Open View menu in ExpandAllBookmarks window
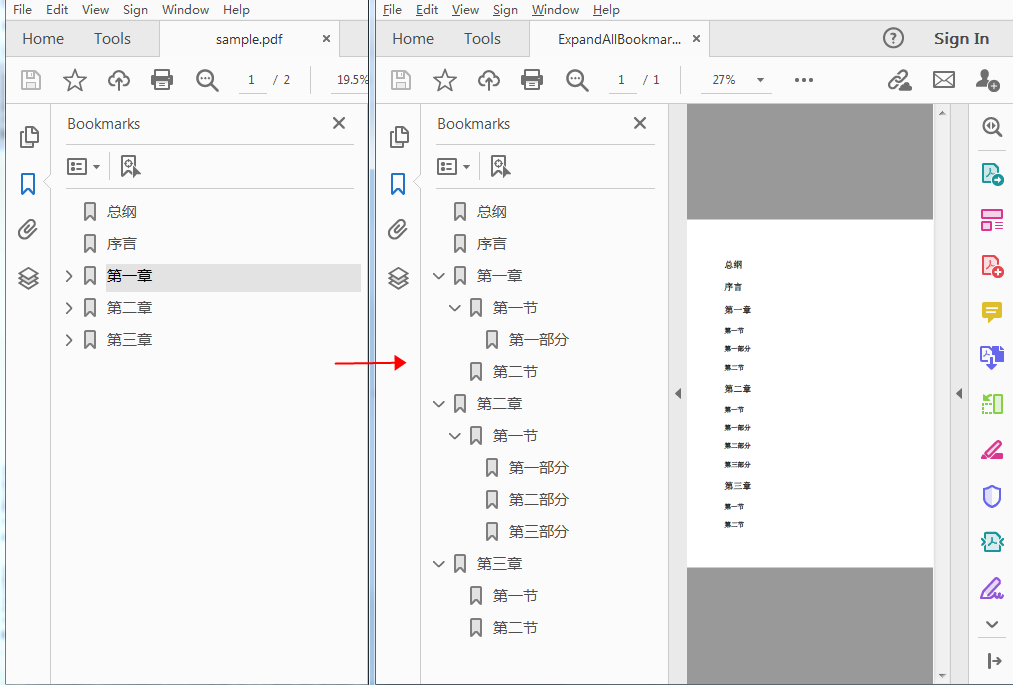Screen dimensions: 1013x685 [x=465, y=10]
